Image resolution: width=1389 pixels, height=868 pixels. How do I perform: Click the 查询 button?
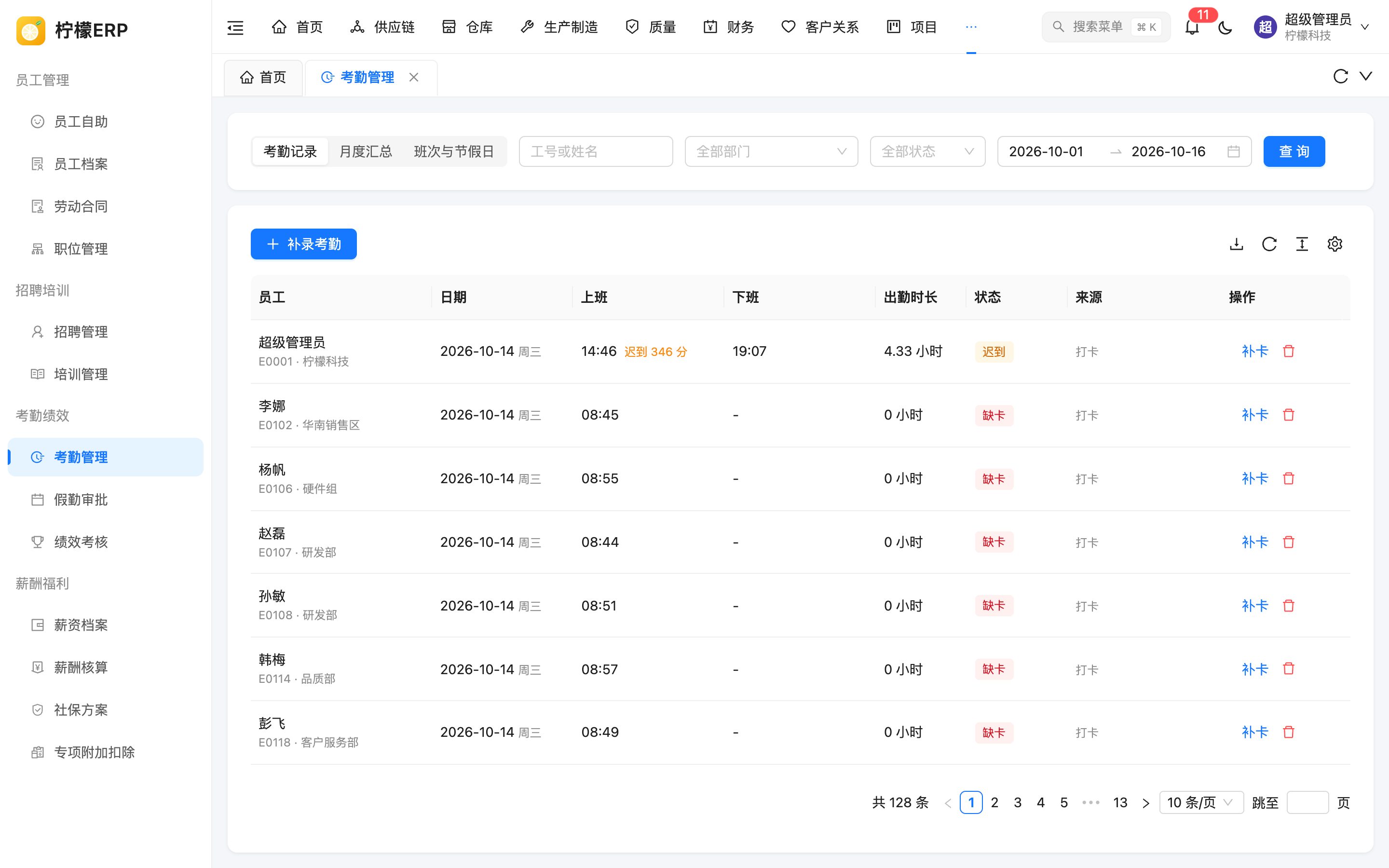tap(1294, 151)
